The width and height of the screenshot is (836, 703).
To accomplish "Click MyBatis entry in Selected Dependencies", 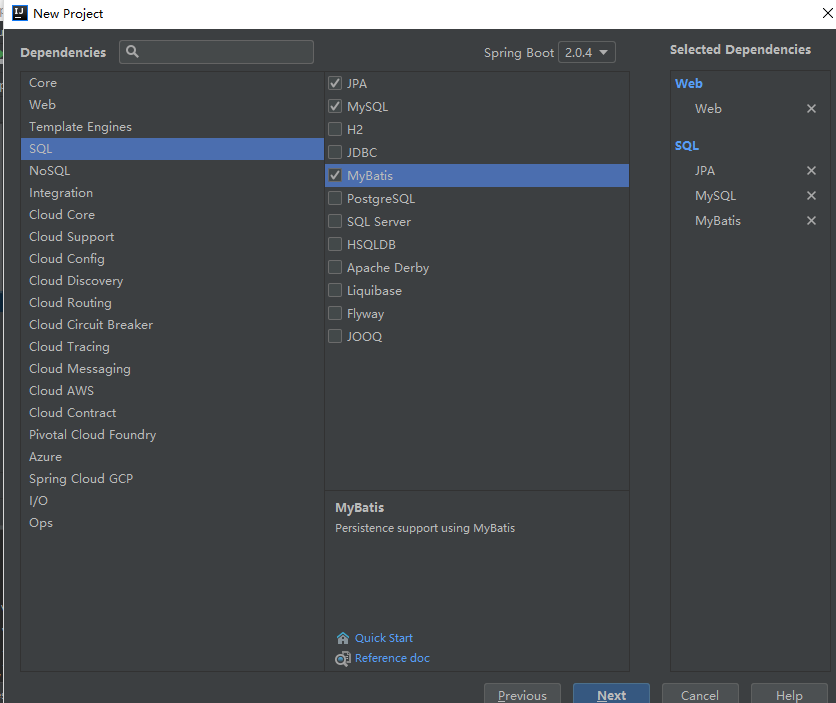I will pos(718,221).
